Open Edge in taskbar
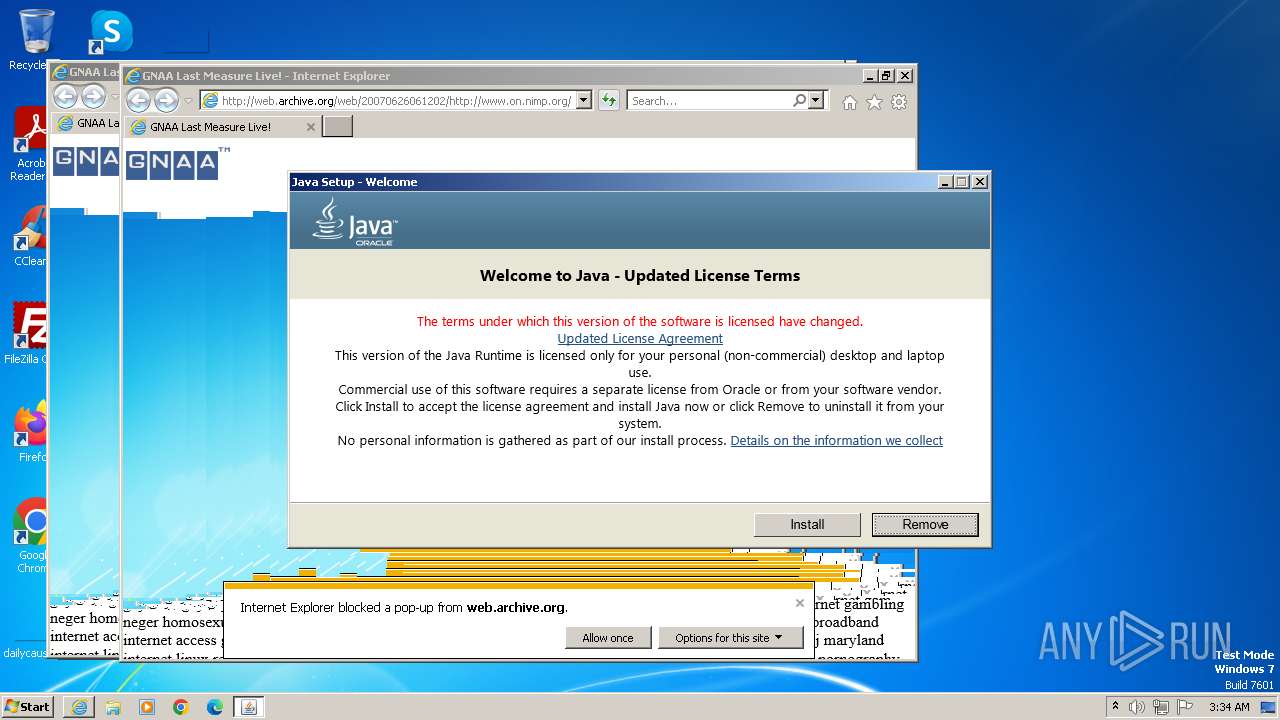This screenshot has width=1280, height=720. pos(215,707)
